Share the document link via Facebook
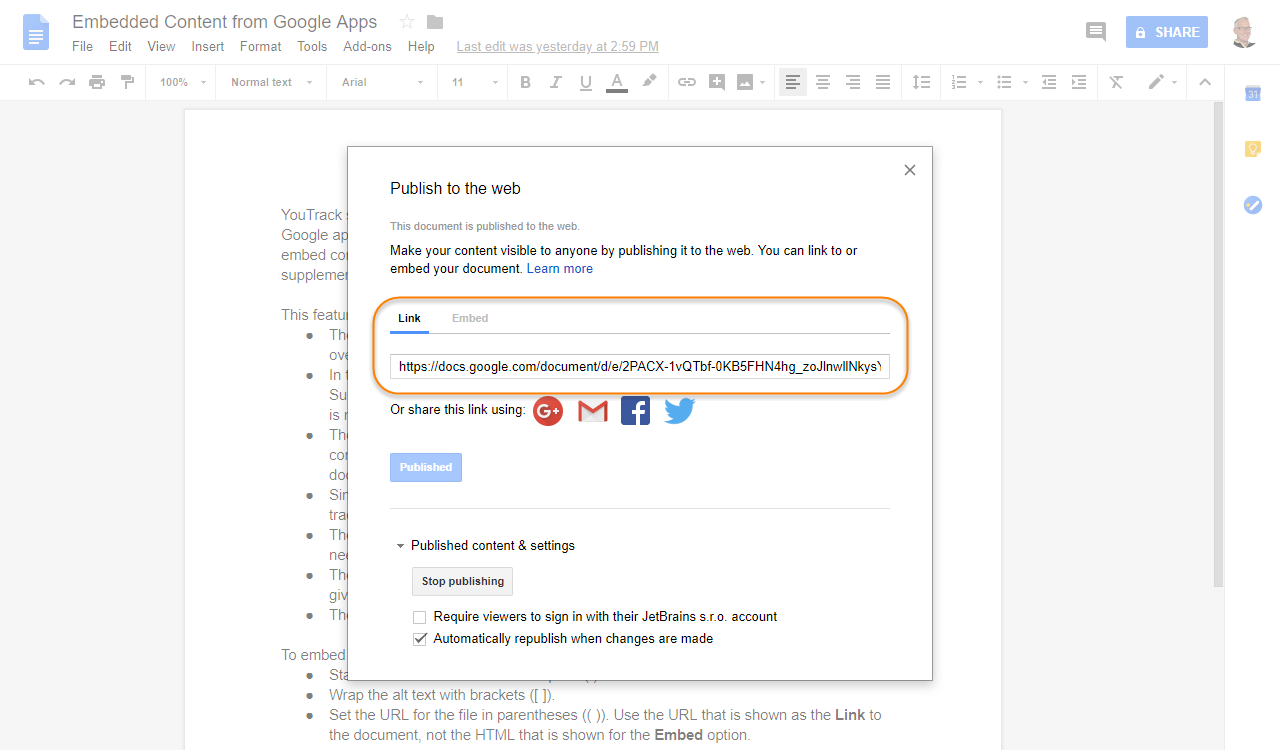The width and height of the screenshot is (1280, 750). point(635,410)
